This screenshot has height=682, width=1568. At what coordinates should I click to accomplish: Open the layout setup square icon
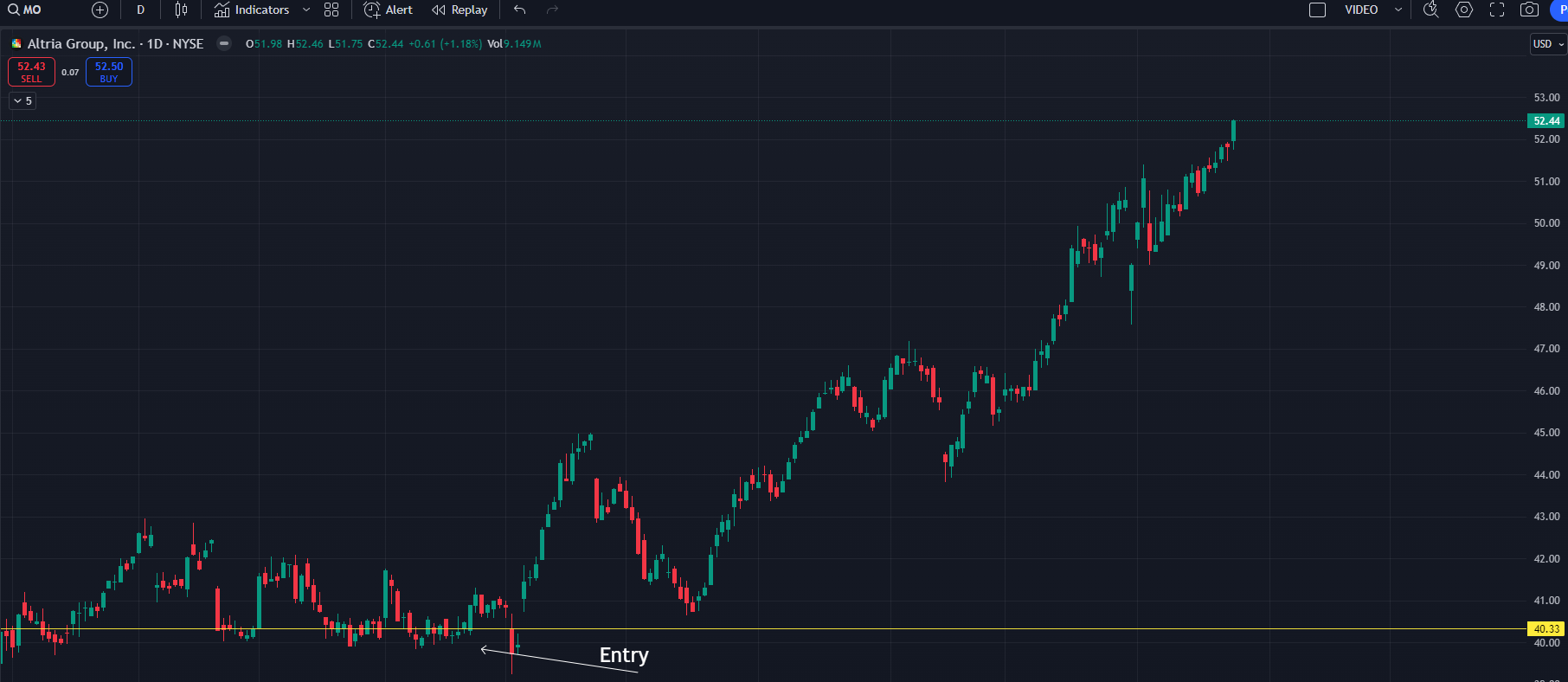1317,10
